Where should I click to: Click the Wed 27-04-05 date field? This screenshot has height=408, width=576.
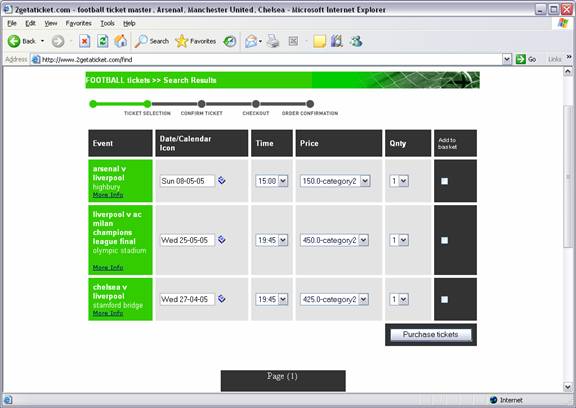point(187,299)
